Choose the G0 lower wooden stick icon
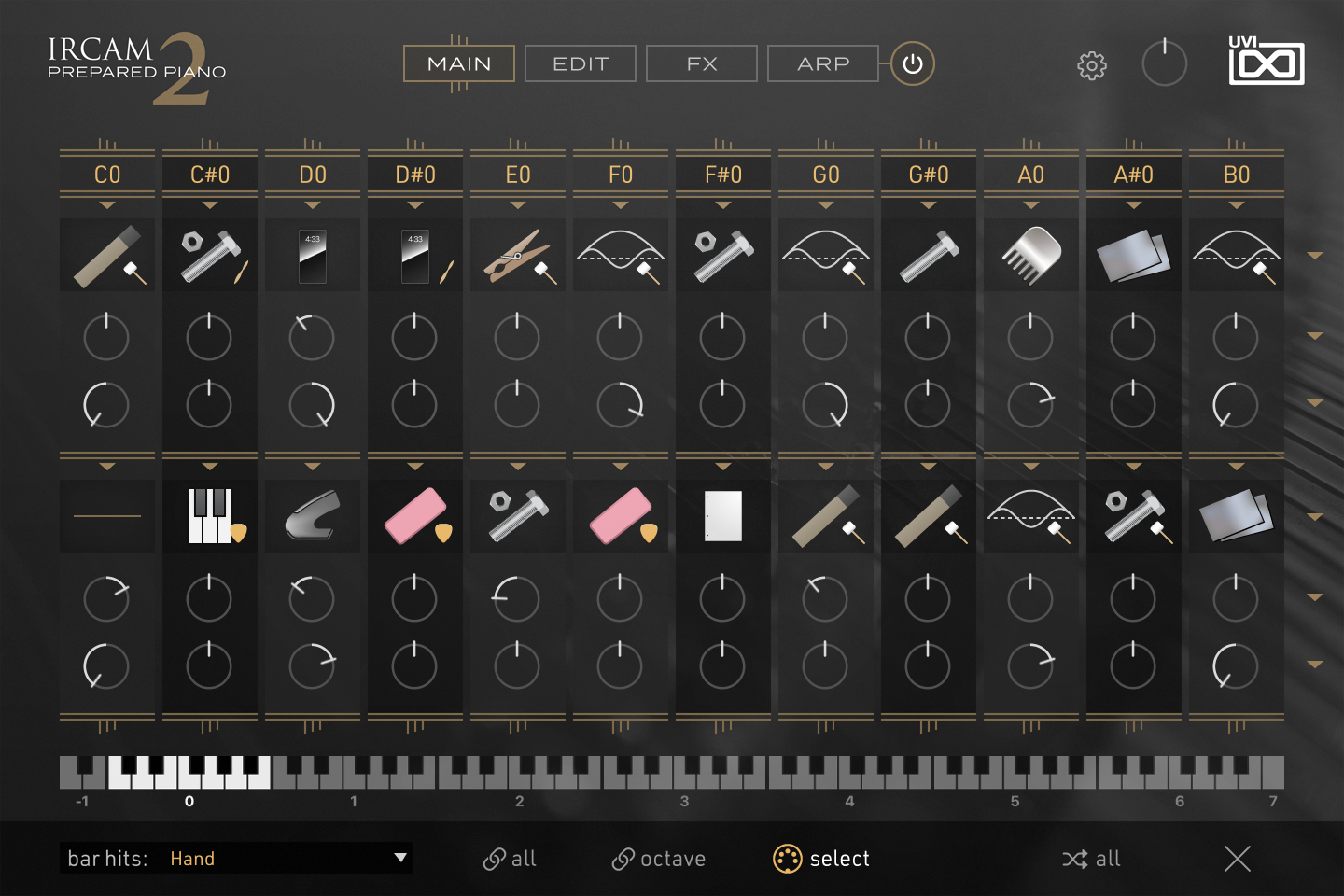This screenshot has height=896, width=1344. 826,516
